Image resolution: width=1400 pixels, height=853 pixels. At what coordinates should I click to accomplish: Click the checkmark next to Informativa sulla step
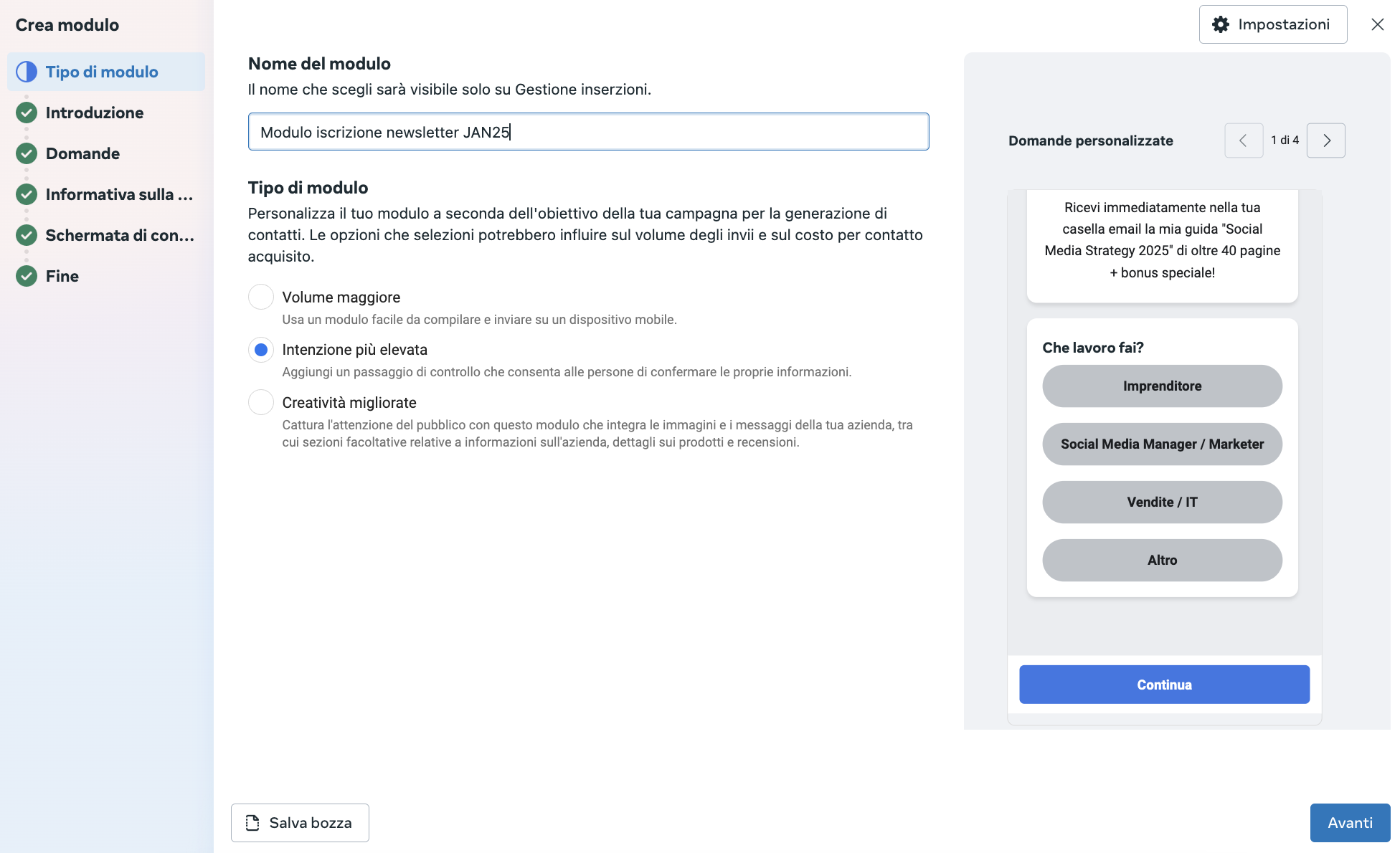[26, 194]
